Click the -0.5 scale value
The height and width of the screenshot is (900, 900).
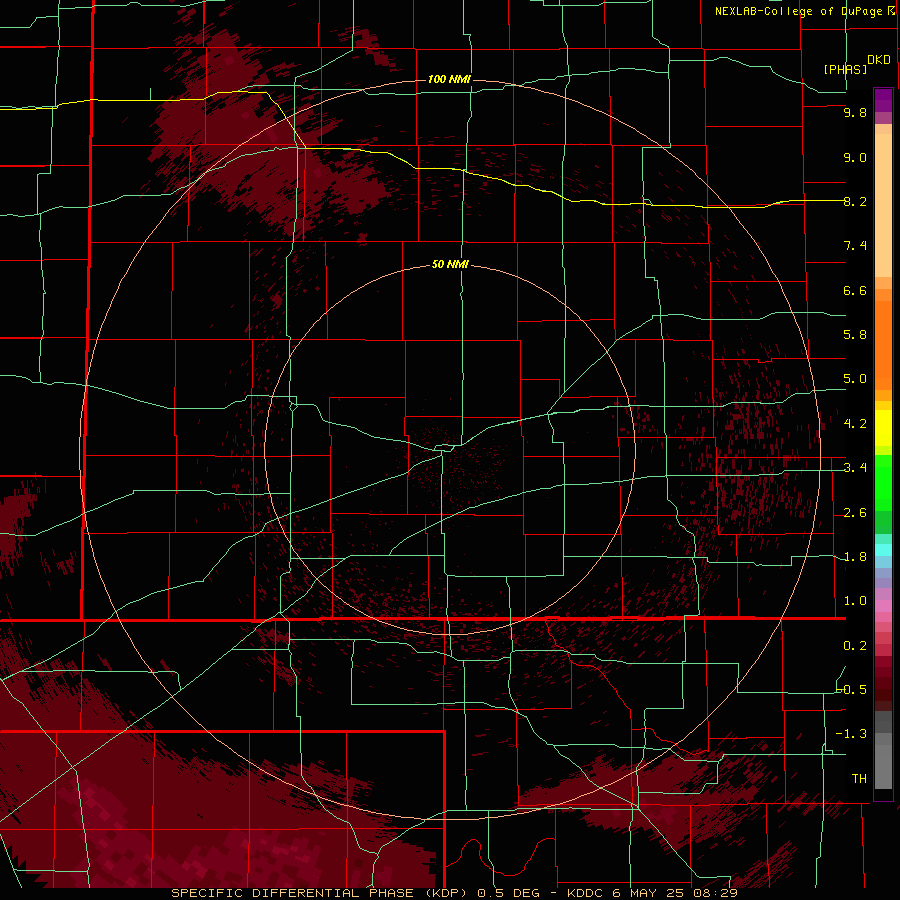(x=852, y=690)
